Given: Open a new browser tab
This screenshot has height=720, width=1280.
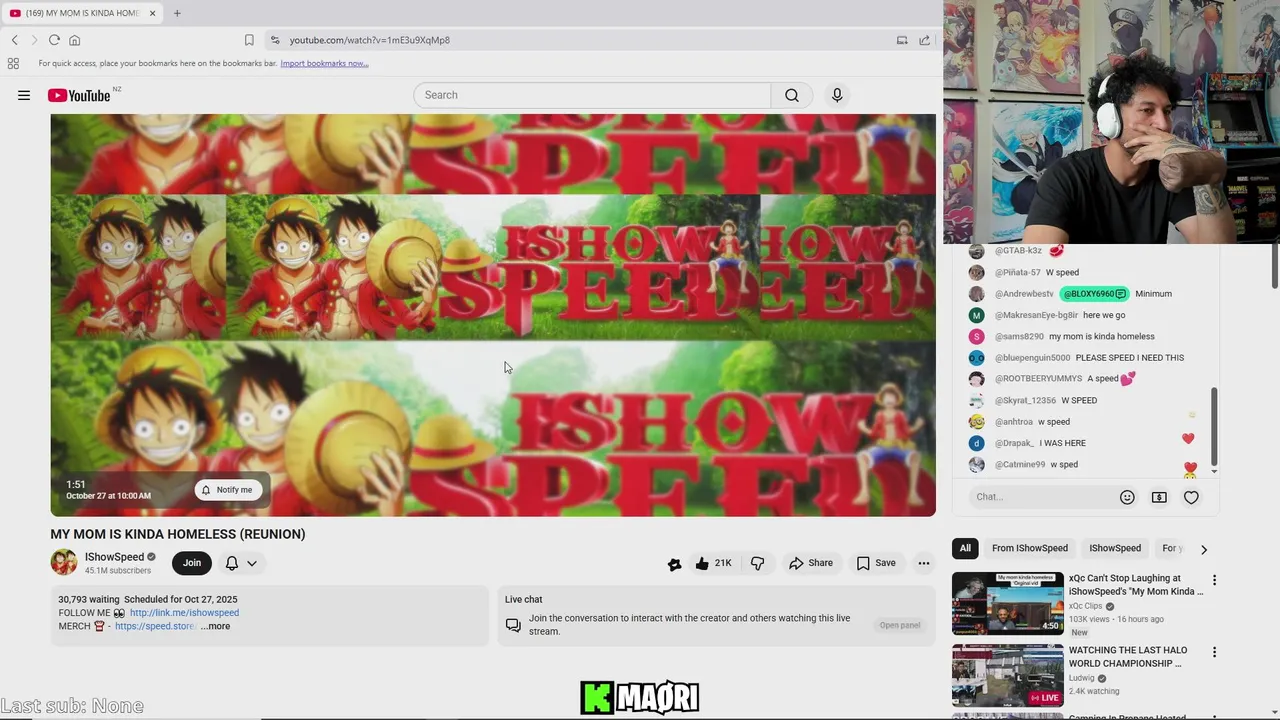Looking at the screenshot, I should [x=177, y=13].
